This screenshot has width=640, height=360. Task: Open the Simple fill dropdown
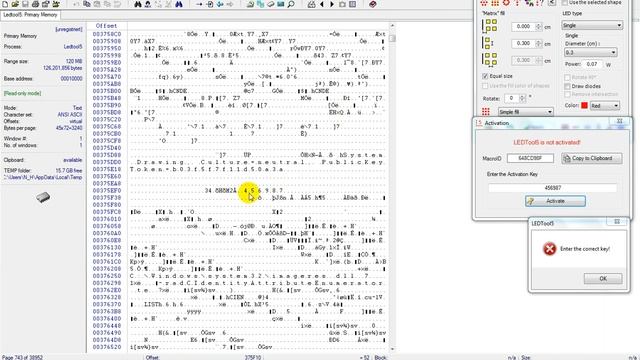525,112
